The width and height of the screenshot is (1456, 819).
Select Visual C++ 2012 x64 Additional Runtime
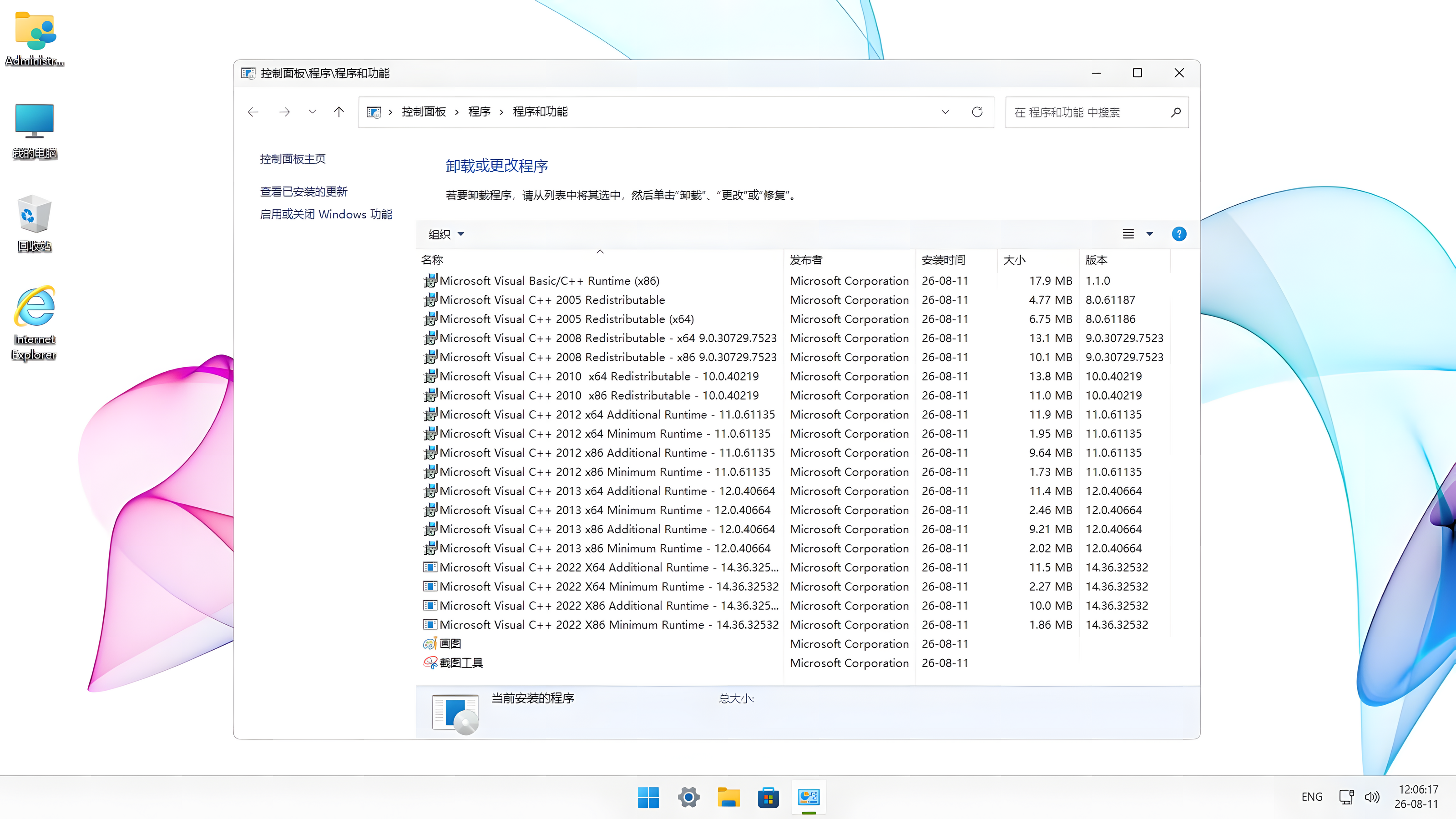tap(794, 415)
